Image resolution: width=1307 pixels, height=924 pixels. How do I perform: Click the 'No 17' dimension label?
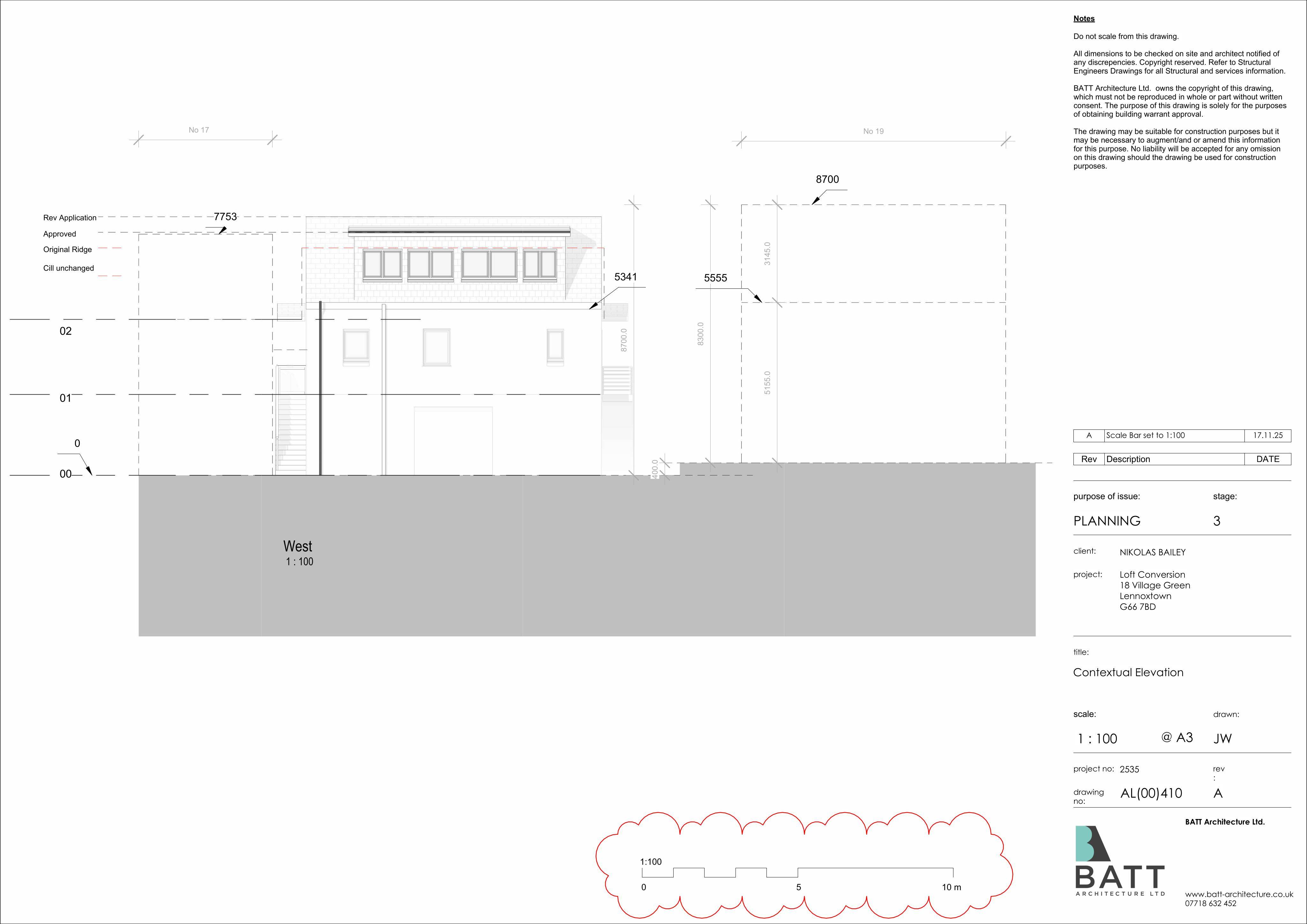pos(199,130)
